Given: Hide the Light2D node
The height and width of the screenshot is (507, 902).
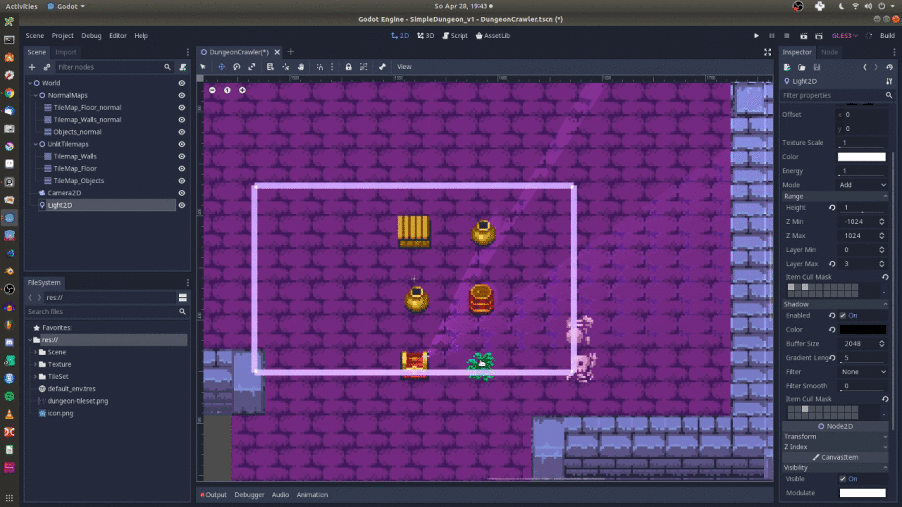Looking at the screenshot, I should point(182,205).
